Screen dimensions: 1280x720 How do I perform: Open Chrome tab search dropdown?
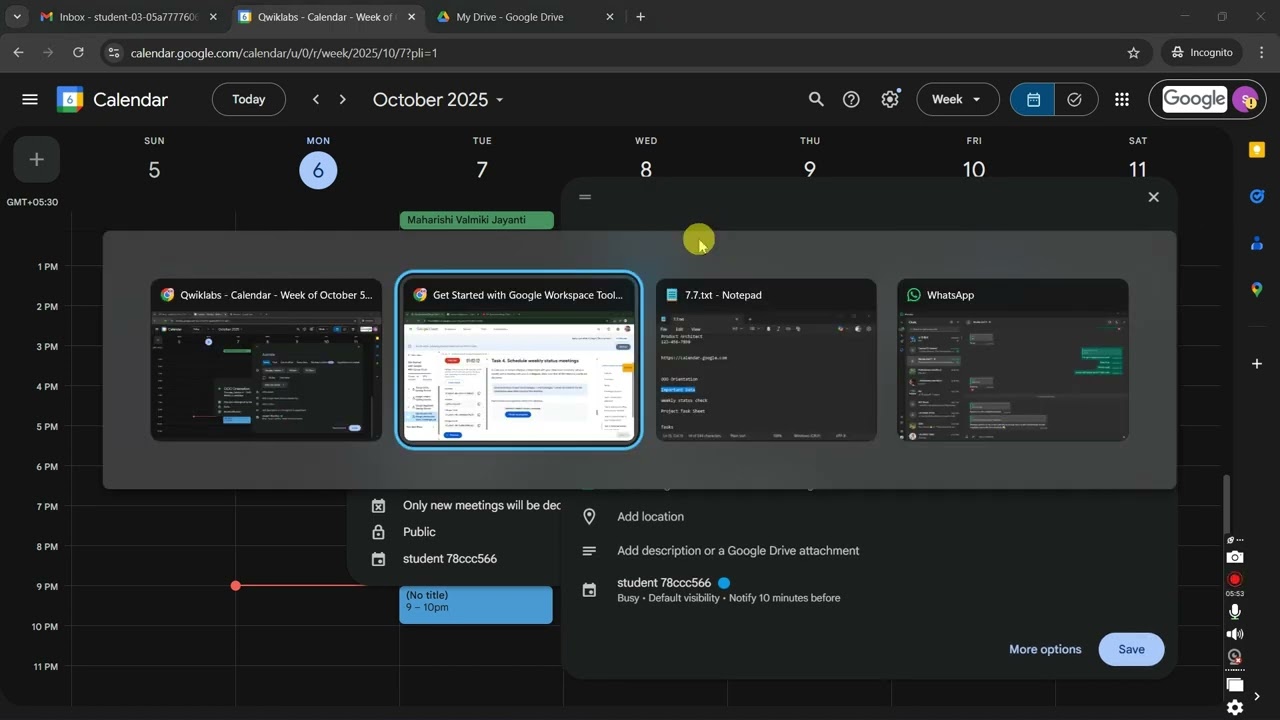pyautogui.click(x=17, y=16)
